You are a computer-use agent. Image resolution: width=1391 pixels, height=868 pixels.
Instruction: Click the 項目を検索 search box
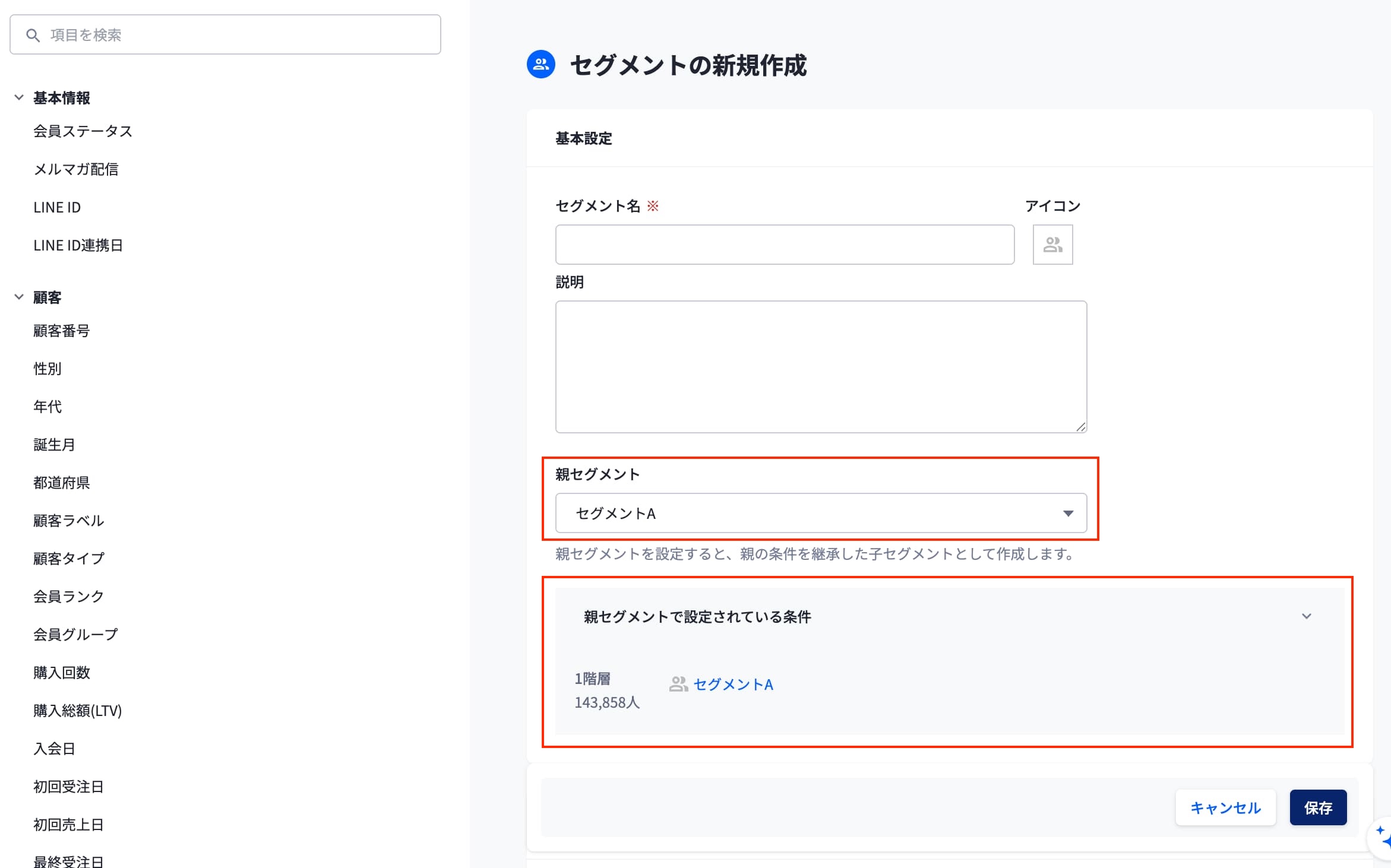coord(238,35)
